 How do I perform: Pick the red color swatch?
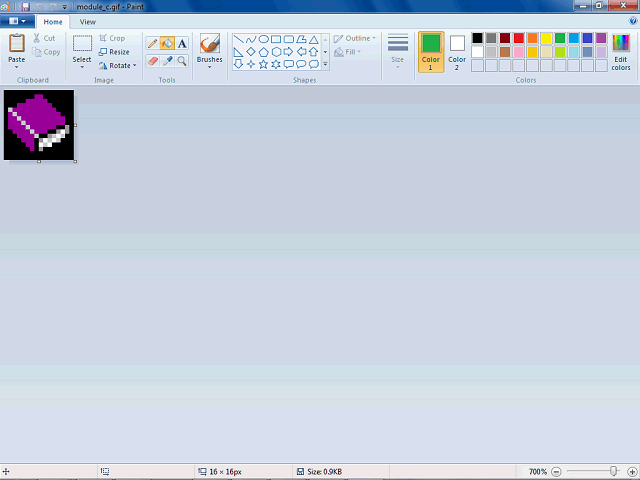(519, 38)
